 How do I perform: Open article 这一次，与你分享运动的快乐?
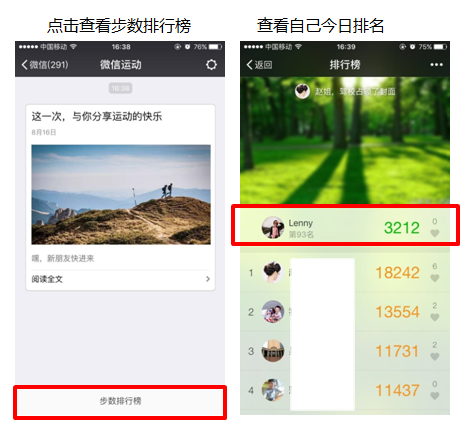97,116
